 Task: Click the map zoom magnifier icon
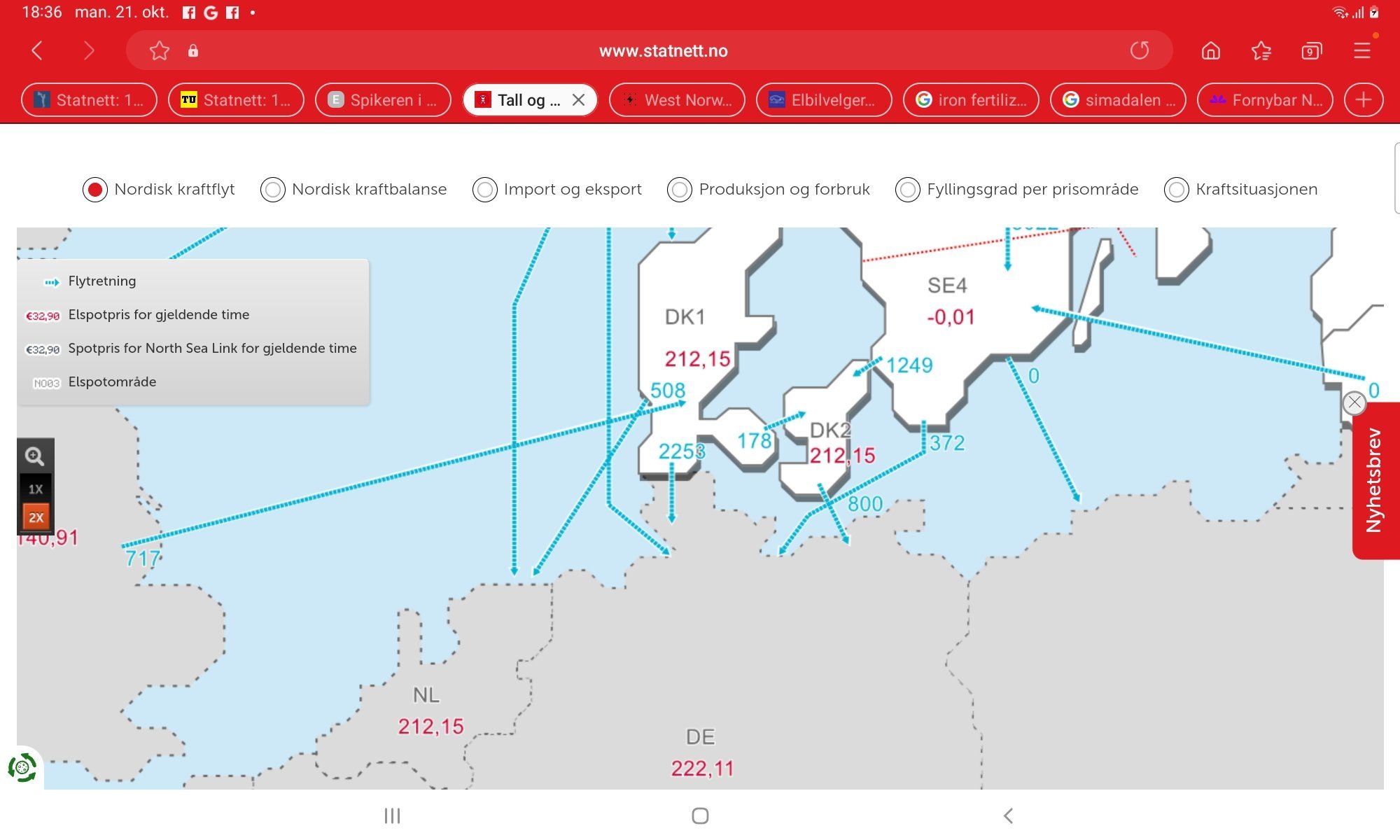click(x=35, y=456)
